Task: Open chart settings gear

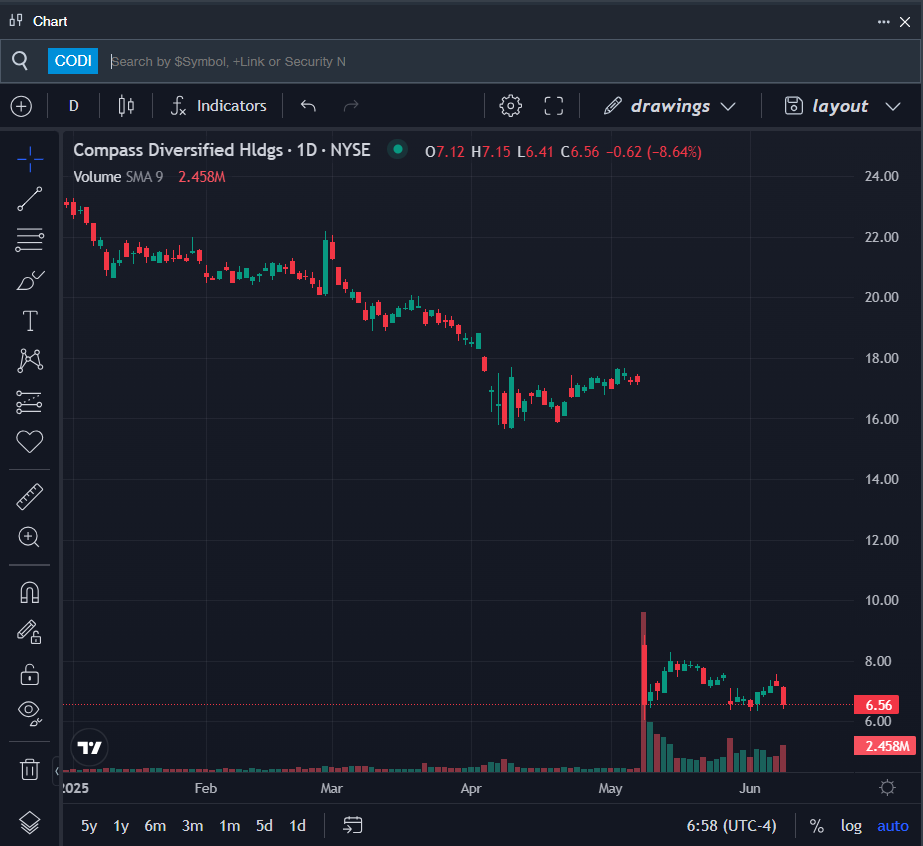Action: [x=510, y=106]
